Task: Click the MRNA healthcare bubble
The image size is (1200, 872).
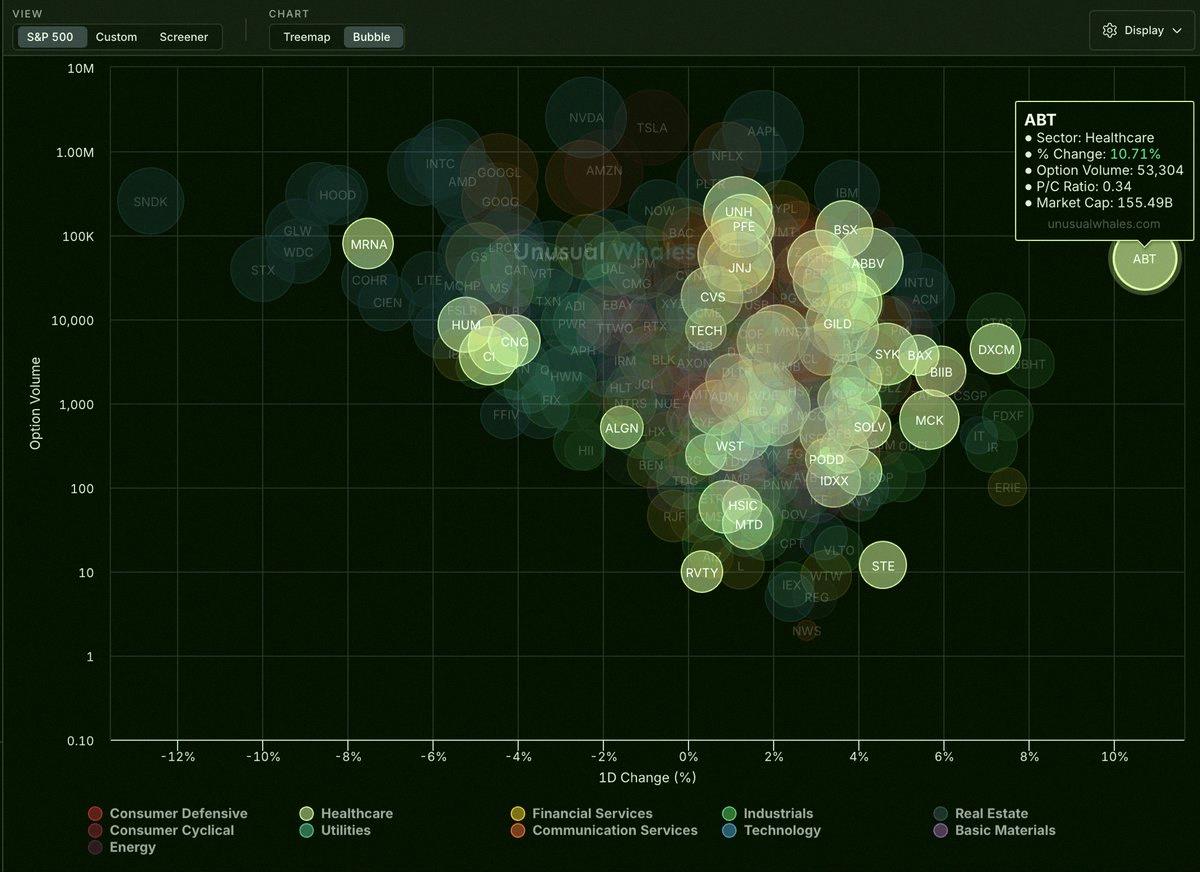Action: tap(369, 244)
